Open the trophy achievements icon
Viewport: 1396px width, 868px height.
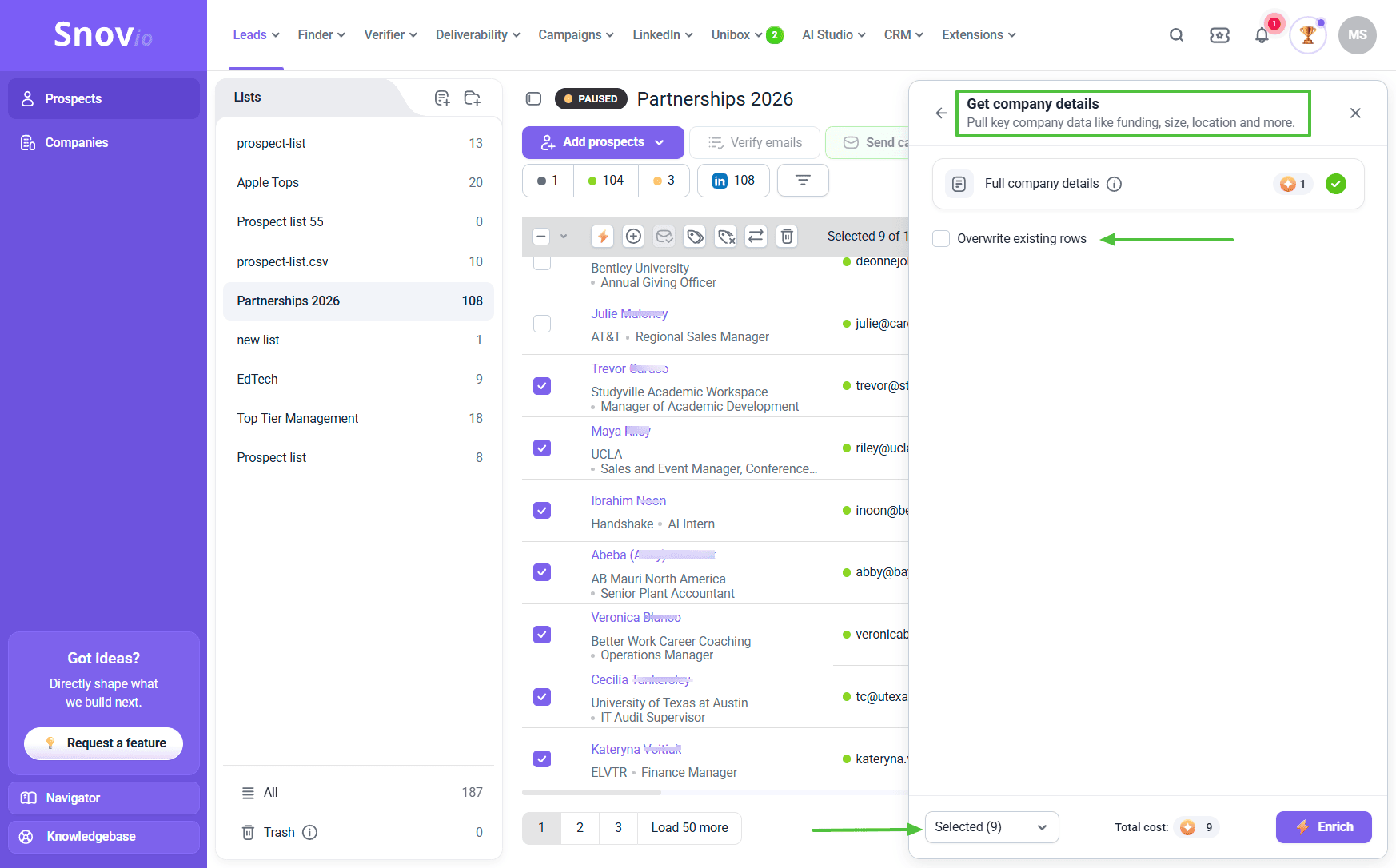(1308, 35)
